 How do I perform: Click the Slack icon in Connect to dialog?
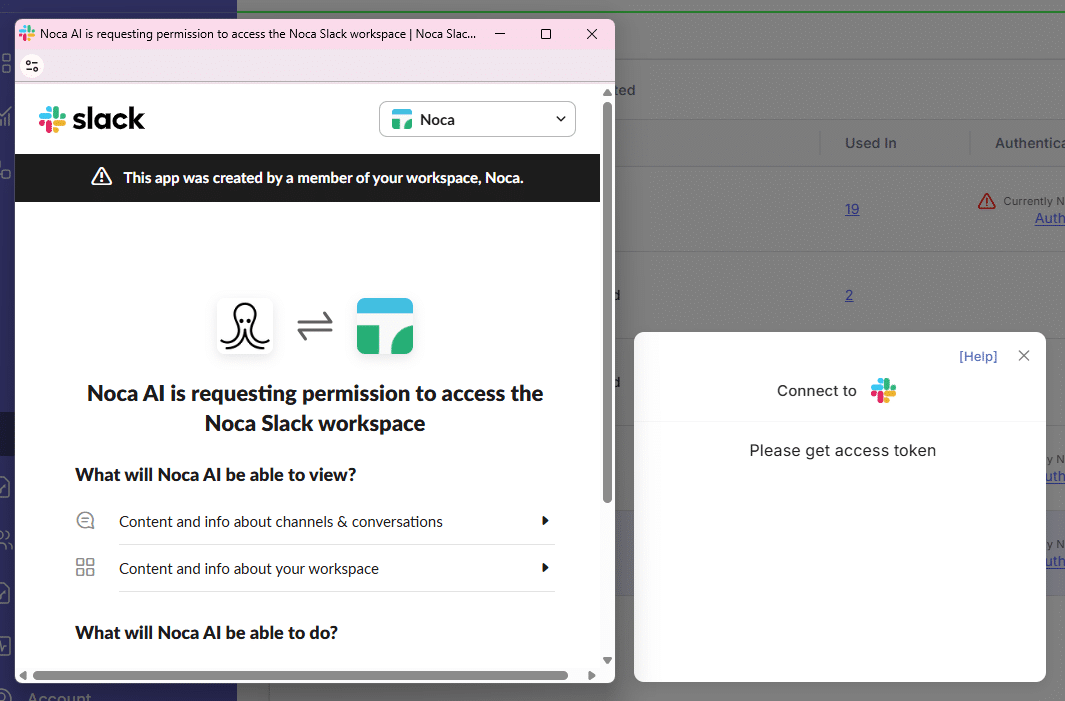(884, 391)
